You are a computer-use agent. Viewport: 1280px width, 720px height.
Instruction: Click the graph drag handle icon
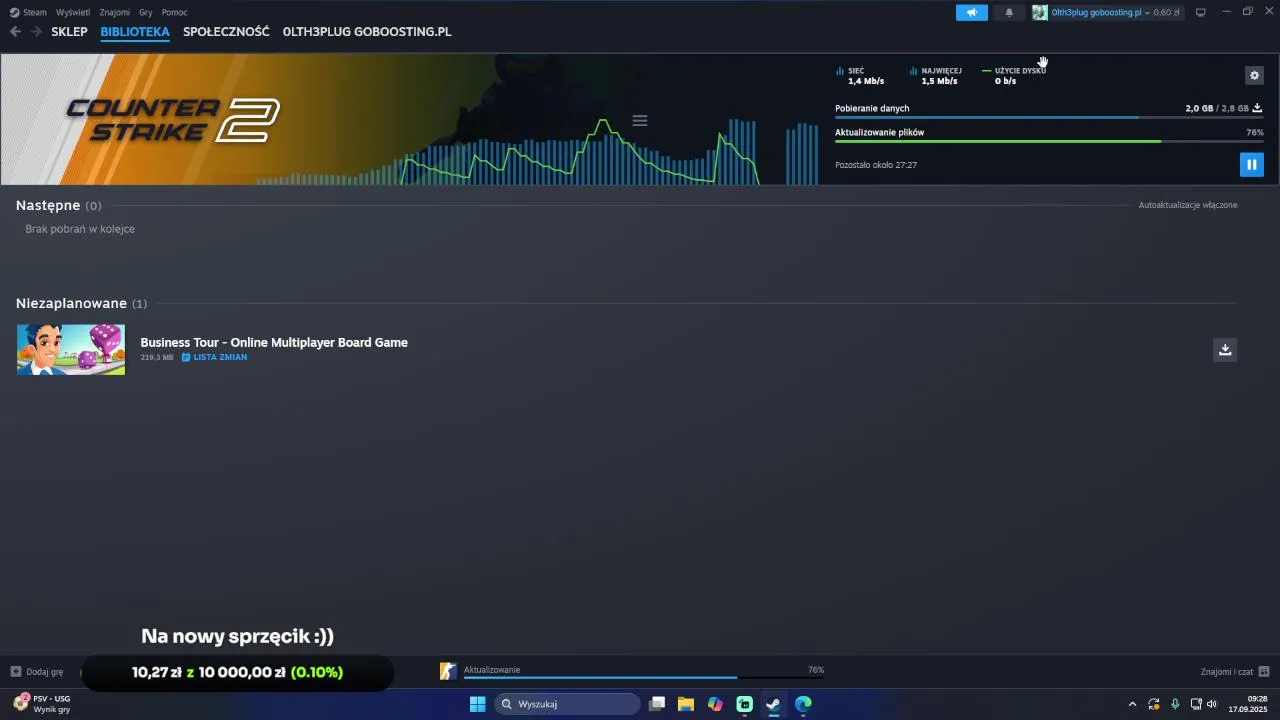(640, 120)
